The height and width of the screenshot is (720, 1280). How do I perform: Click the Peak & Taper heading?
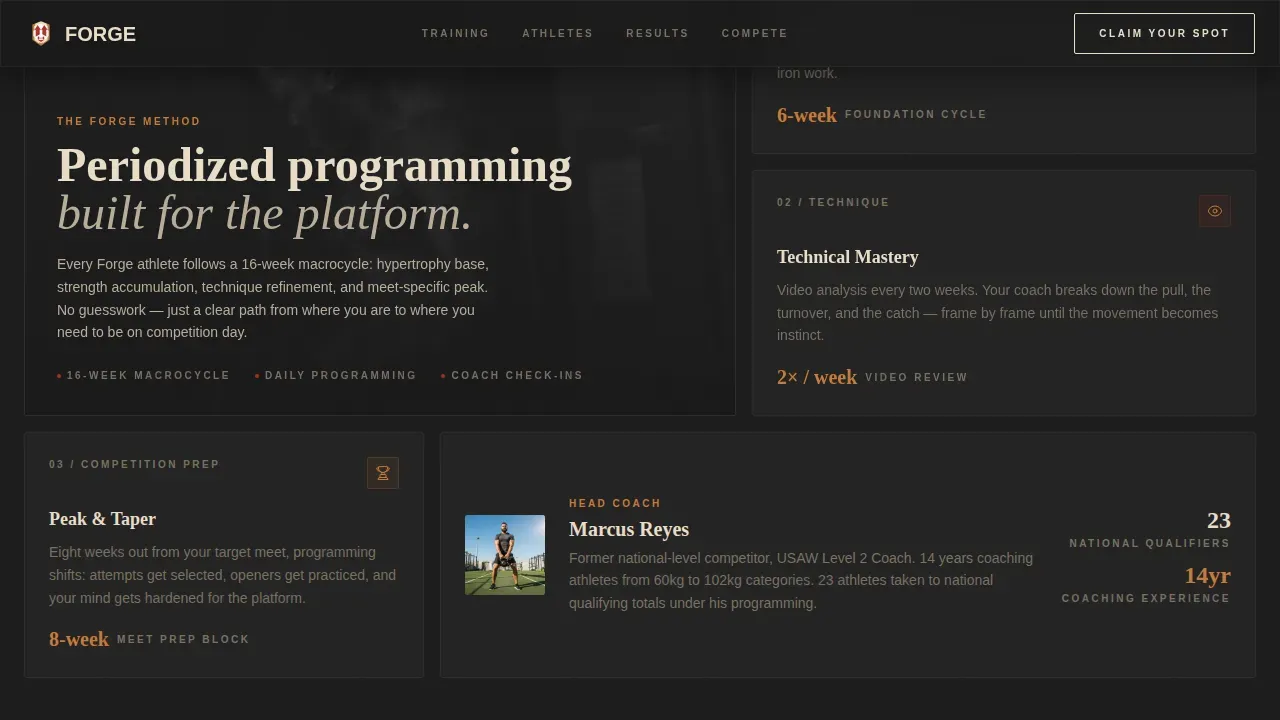click(102, 519)
